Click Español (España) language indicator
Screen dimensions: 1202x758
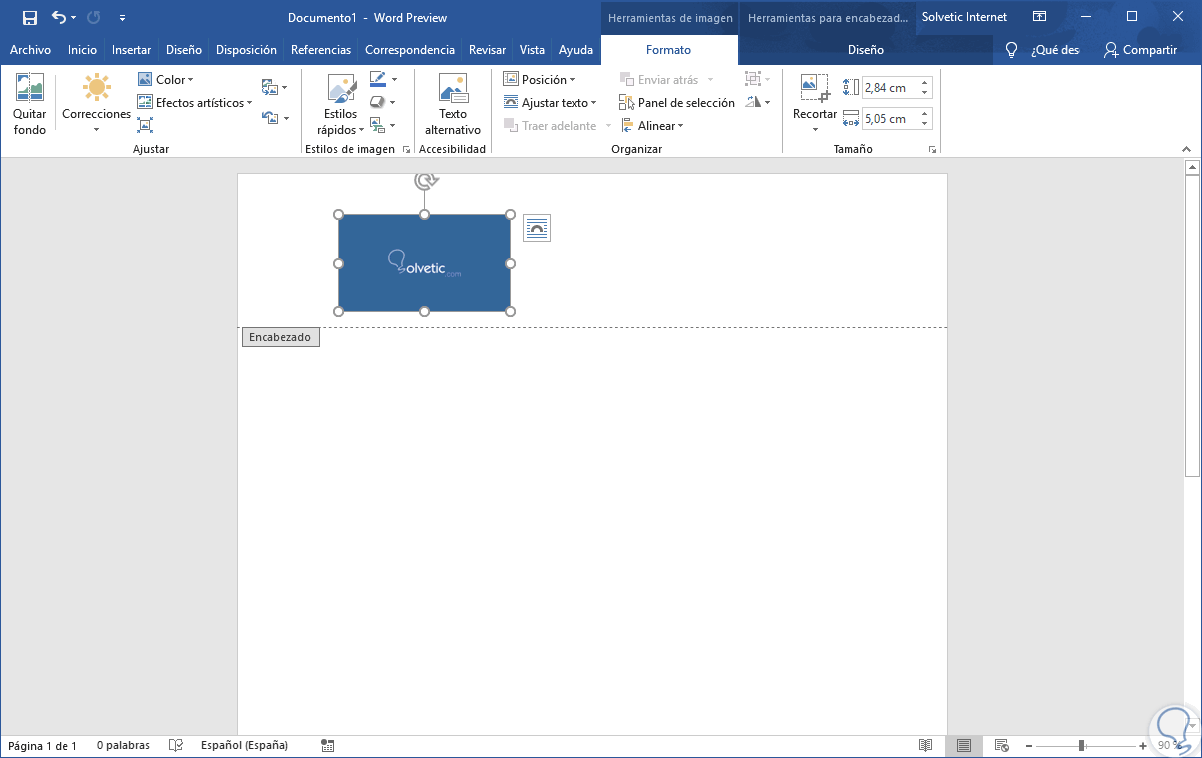244,746
